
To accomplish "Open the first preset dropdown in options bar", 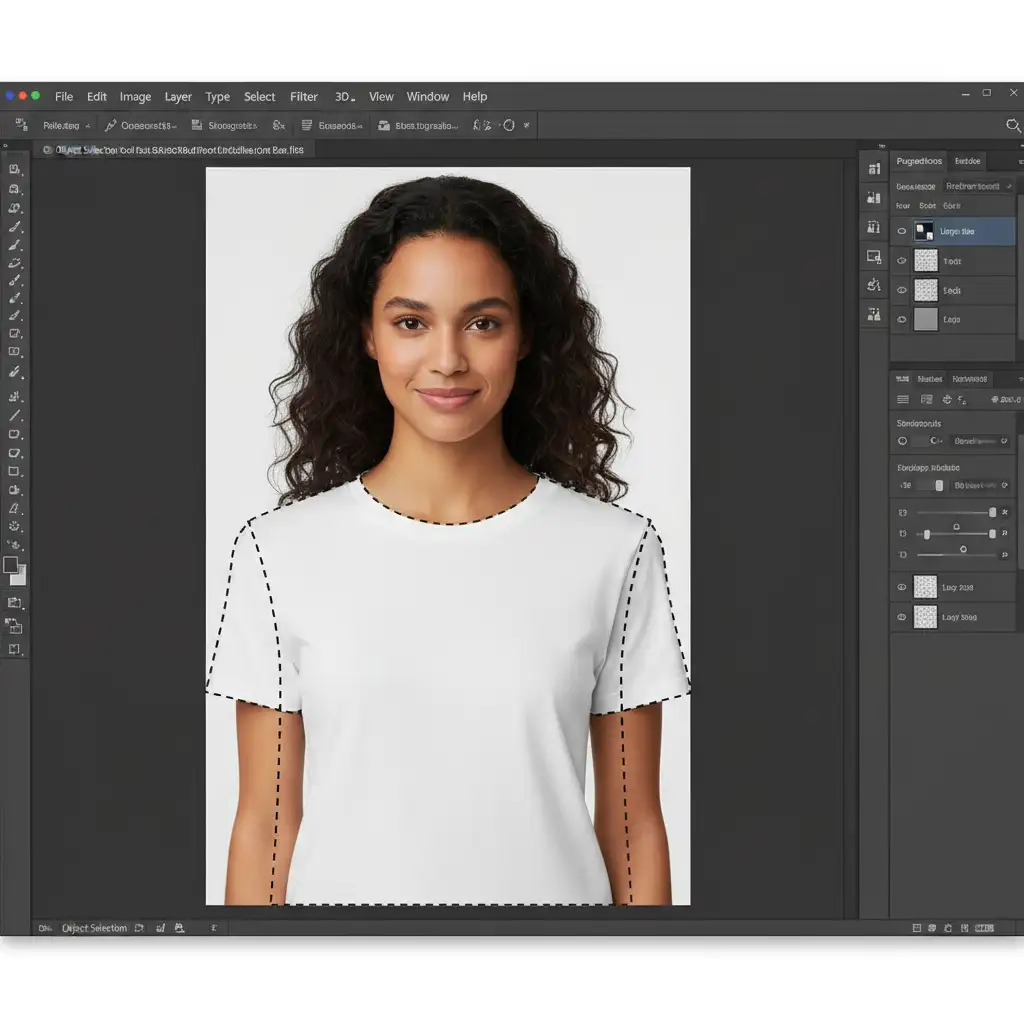I will [67, 126].
